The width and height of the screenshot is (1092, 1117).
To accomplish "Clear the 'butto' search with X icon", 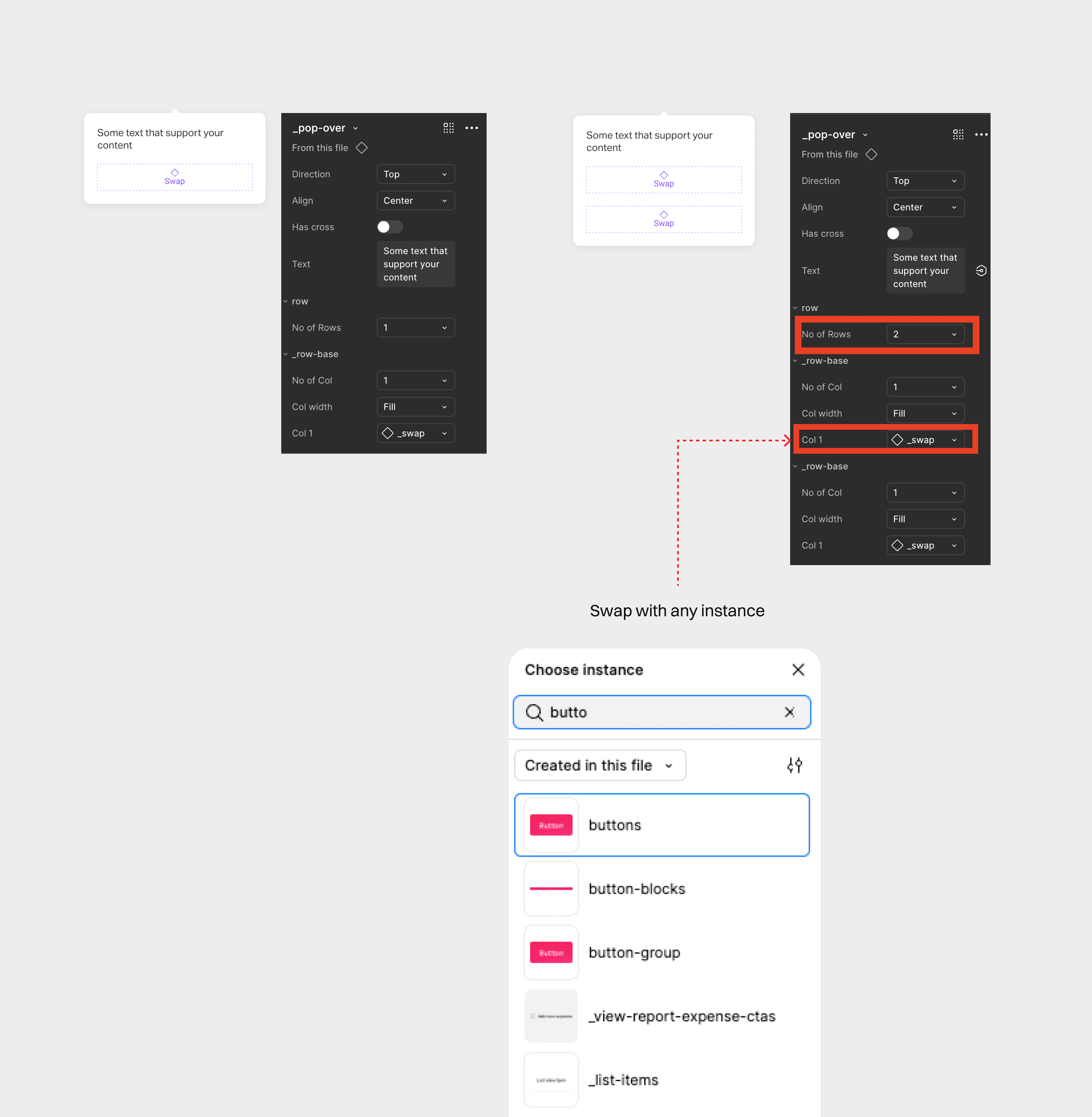I will (x=789, y=712).
